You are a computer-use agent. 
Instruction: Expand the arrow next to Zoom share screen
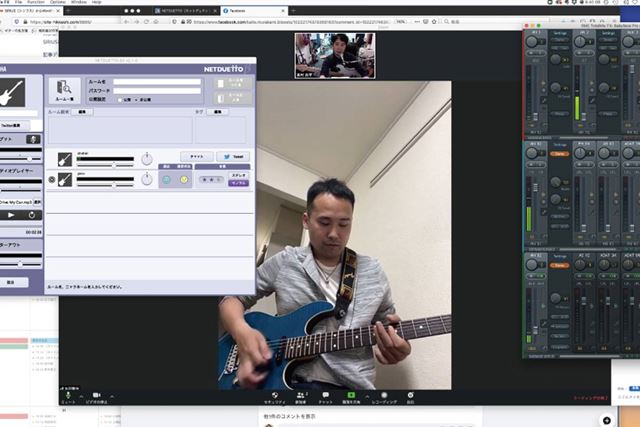pyautogui.click(x=366, y=394)
